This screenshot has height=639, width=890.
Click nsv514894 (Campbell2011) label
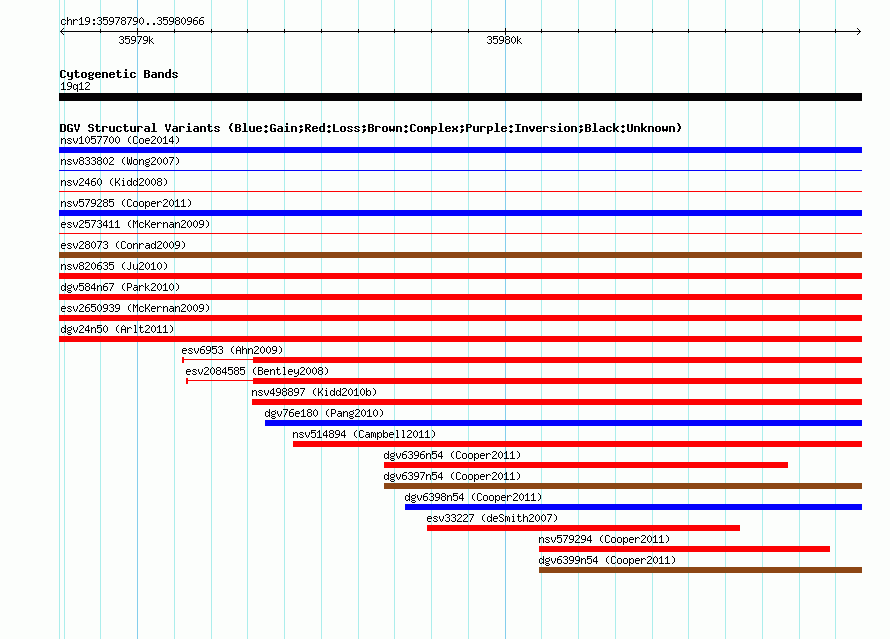click(x=364, y=434)
